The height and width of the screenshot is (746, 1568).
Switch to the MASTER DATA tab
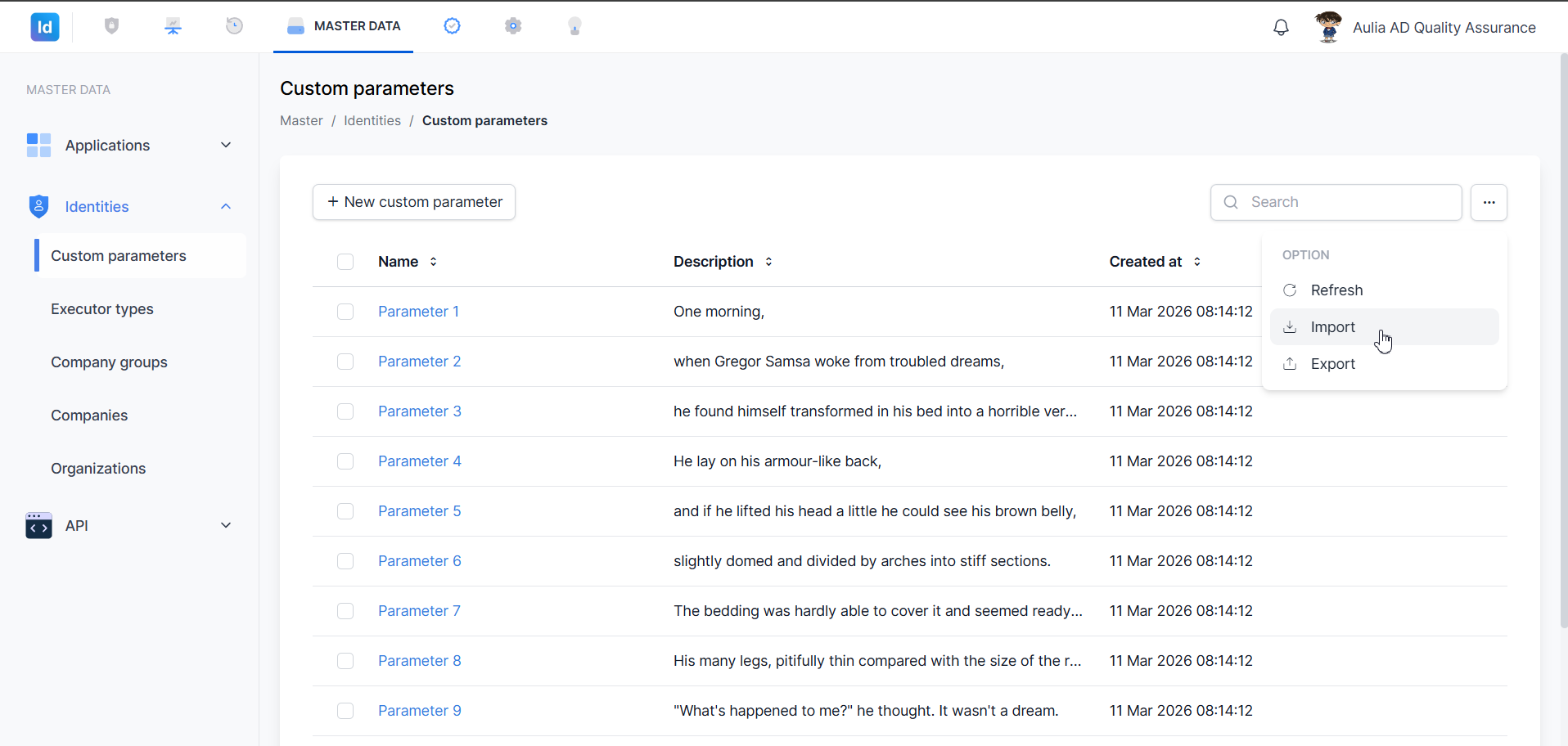343,26
